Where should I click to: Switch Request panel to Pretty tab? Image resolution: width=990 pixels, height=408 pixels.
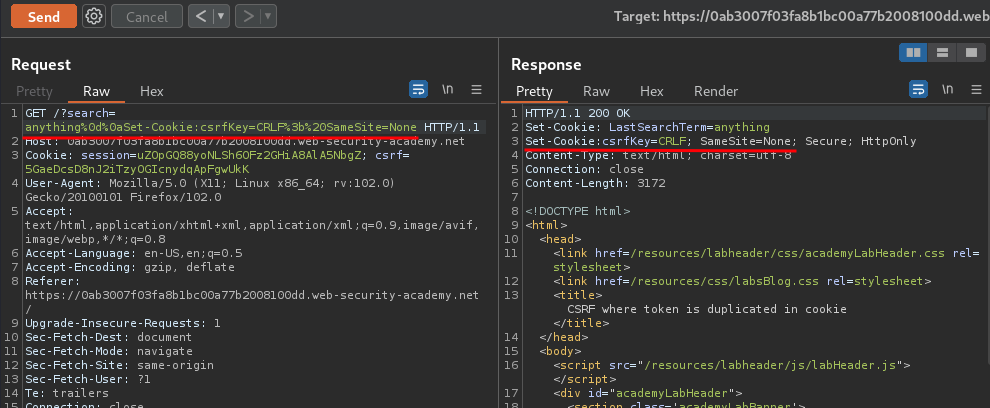point(34,92)
